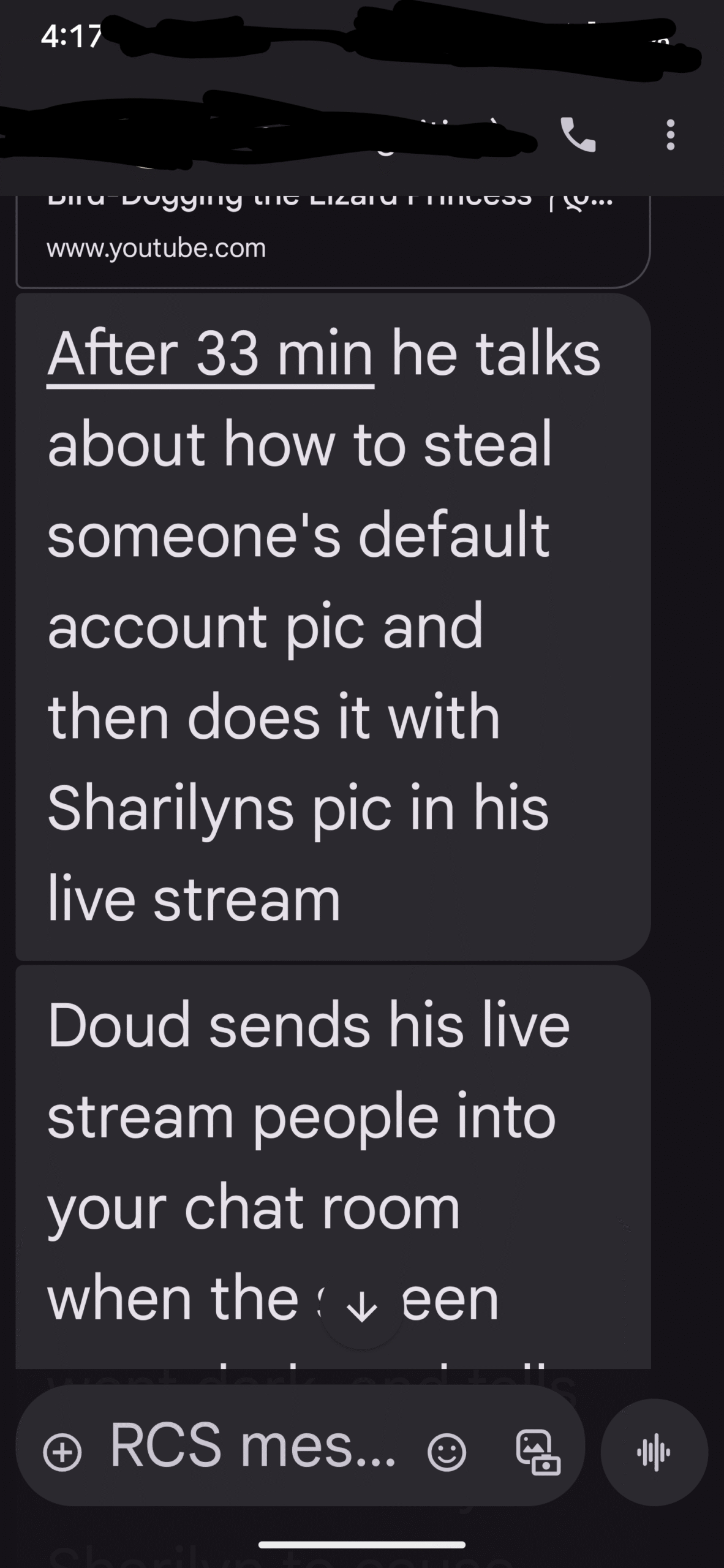Open the emoji picker smiley icon
This screenshot has height=1568, width=724.
tap(446, 1453)
